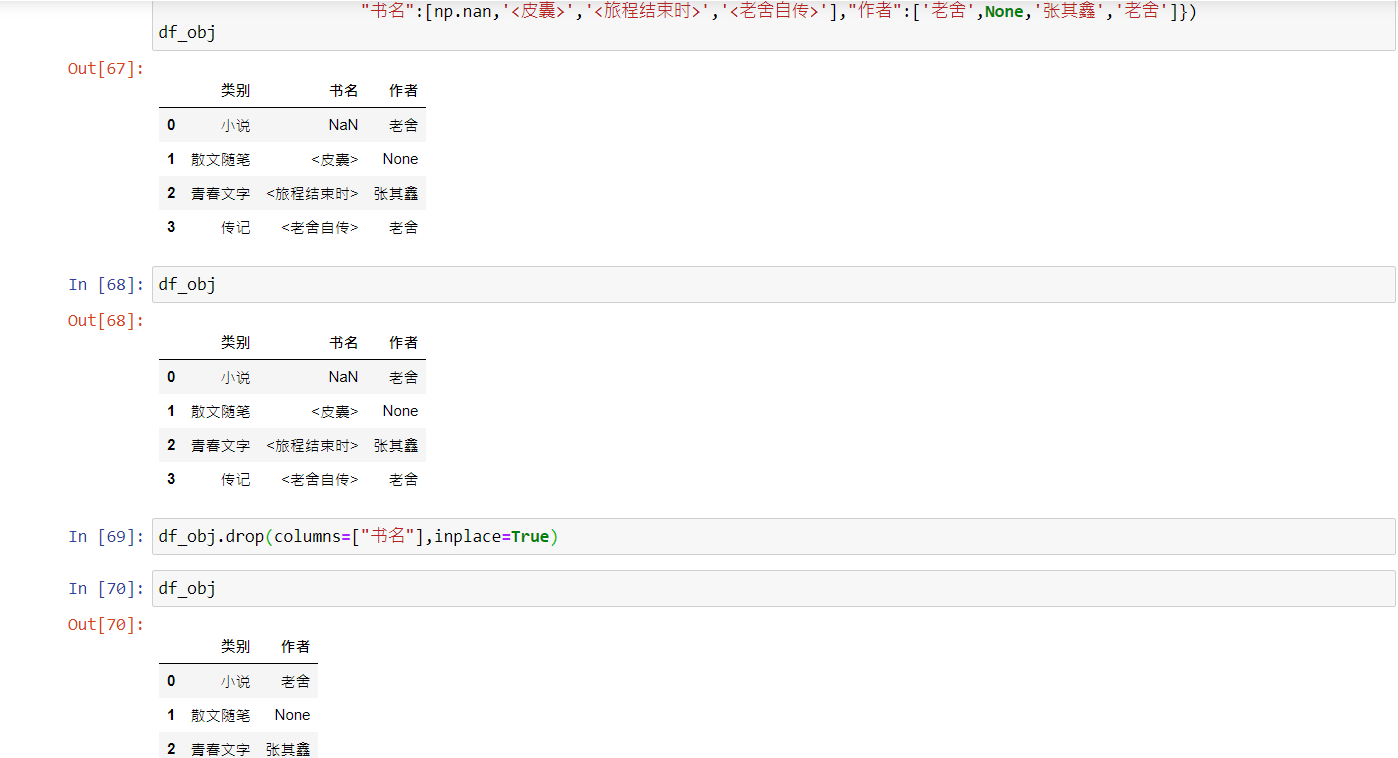
Task: Click <皮囊> in the Out[67] table
Action: tap(335, 159)
